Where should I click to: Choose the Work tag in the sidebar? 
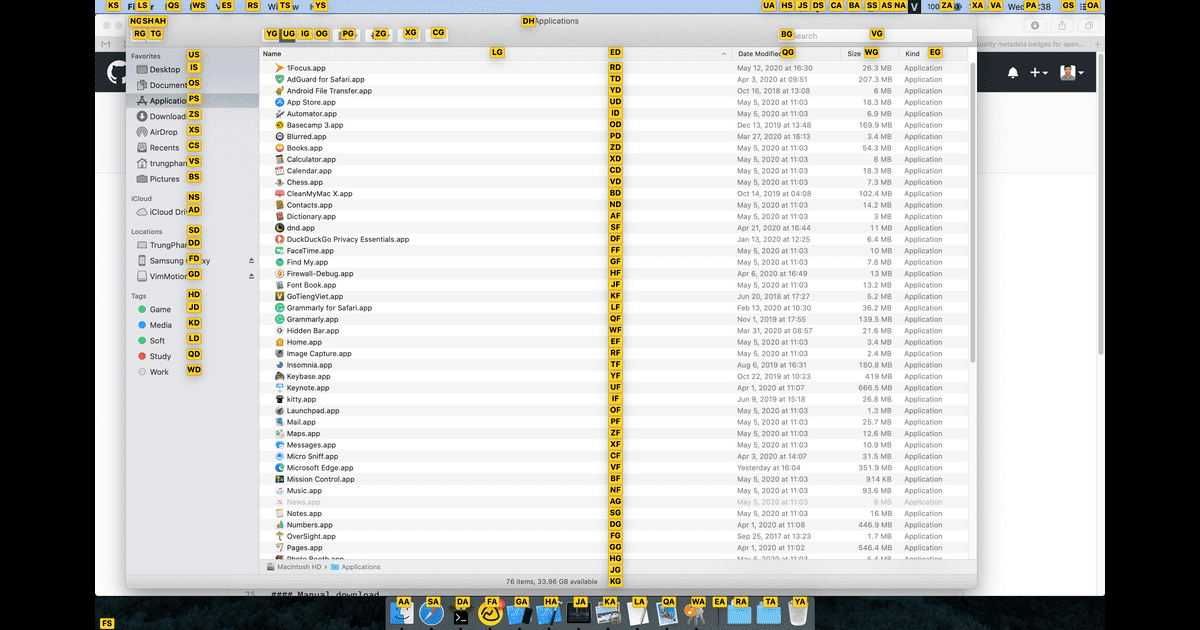(153, 372)
